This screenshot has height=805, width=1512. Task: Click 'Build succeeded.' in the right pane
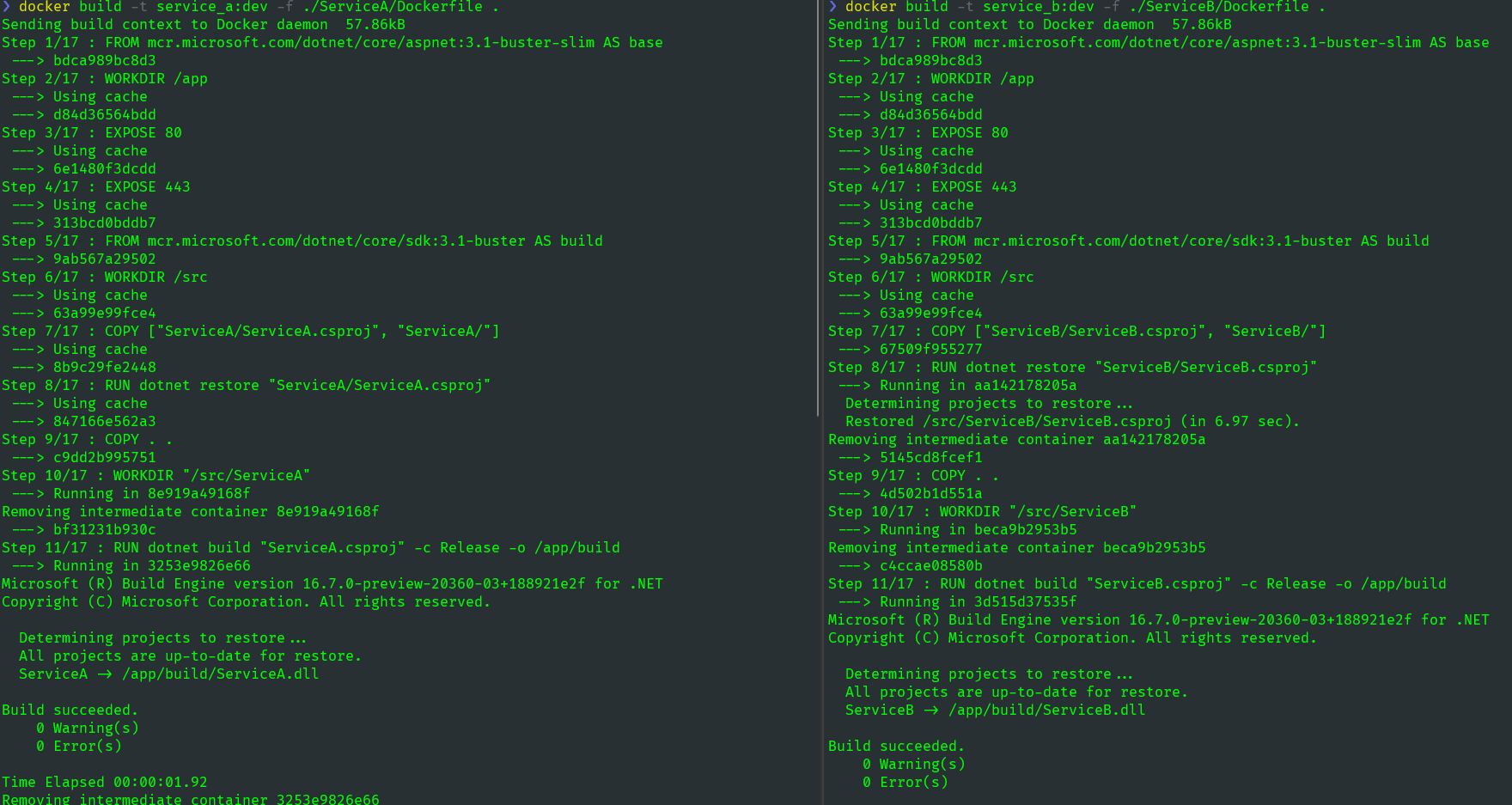click(897, 747)
